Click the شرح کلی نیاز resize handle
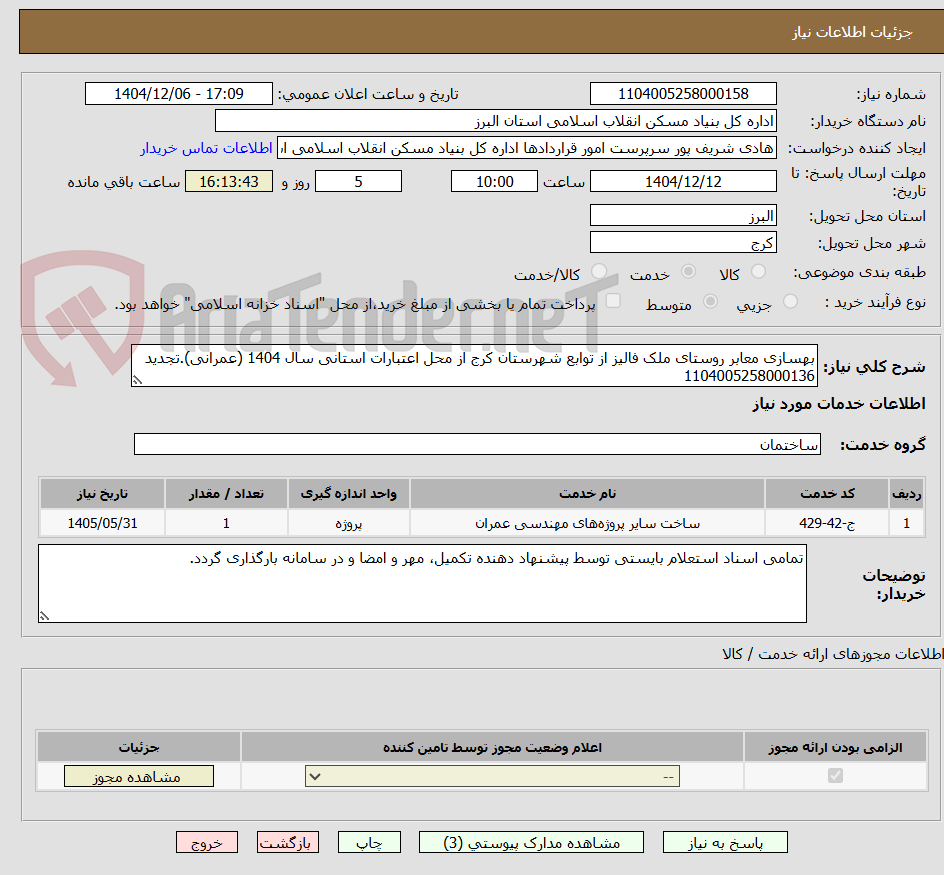The image size is (944, 875). point(137,380)
